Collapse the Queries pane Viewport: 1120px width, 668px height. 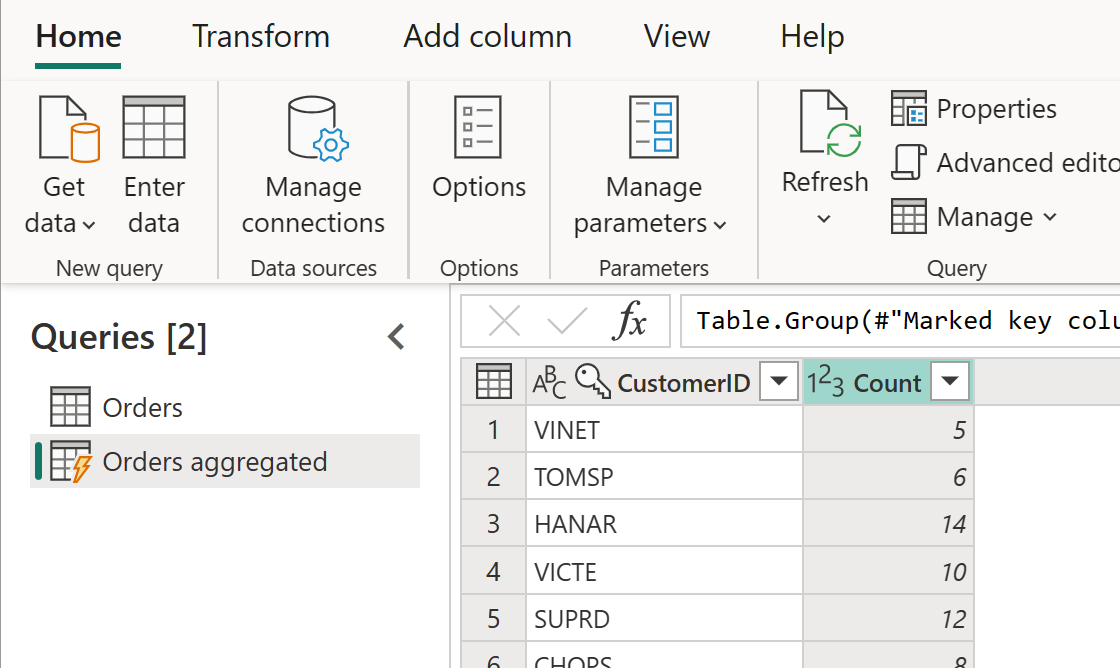tap(395, 337)
